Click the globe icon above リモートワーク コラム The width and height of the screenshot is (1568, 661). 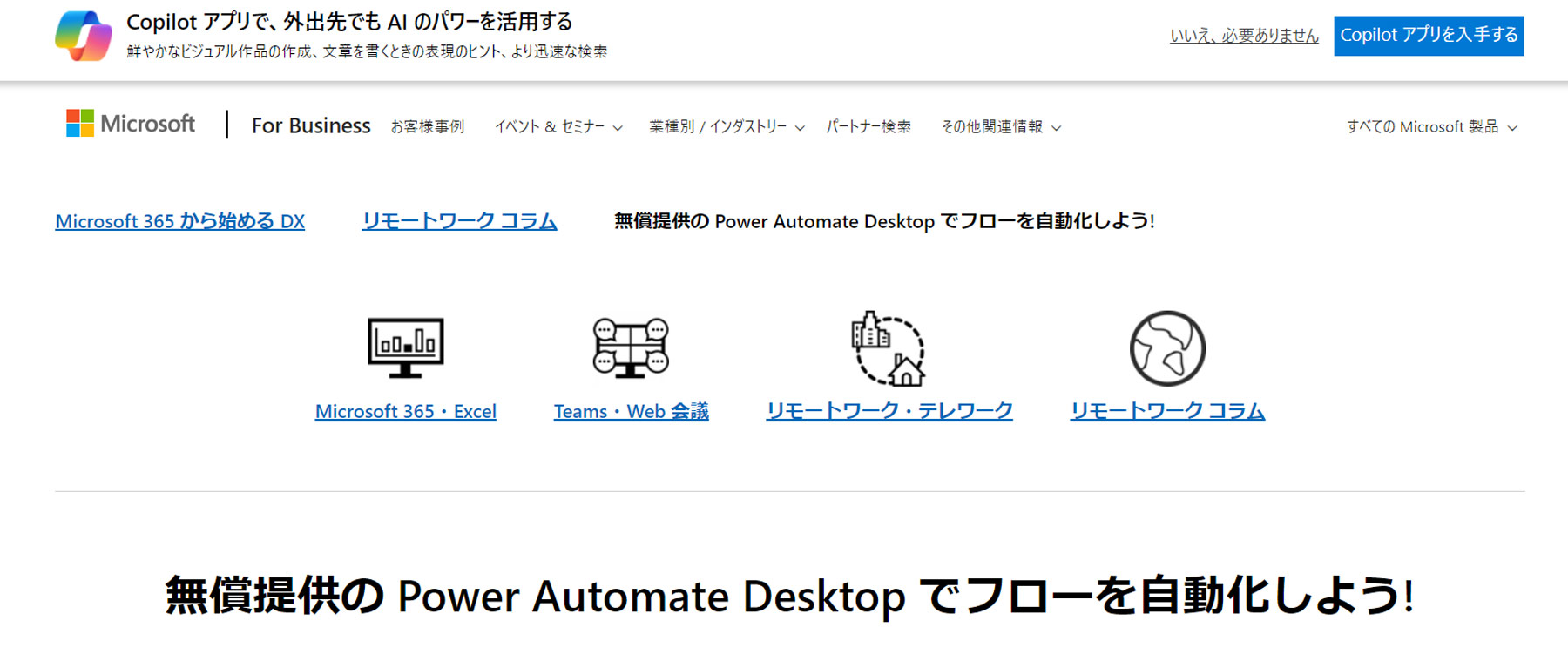[1167, 347]
